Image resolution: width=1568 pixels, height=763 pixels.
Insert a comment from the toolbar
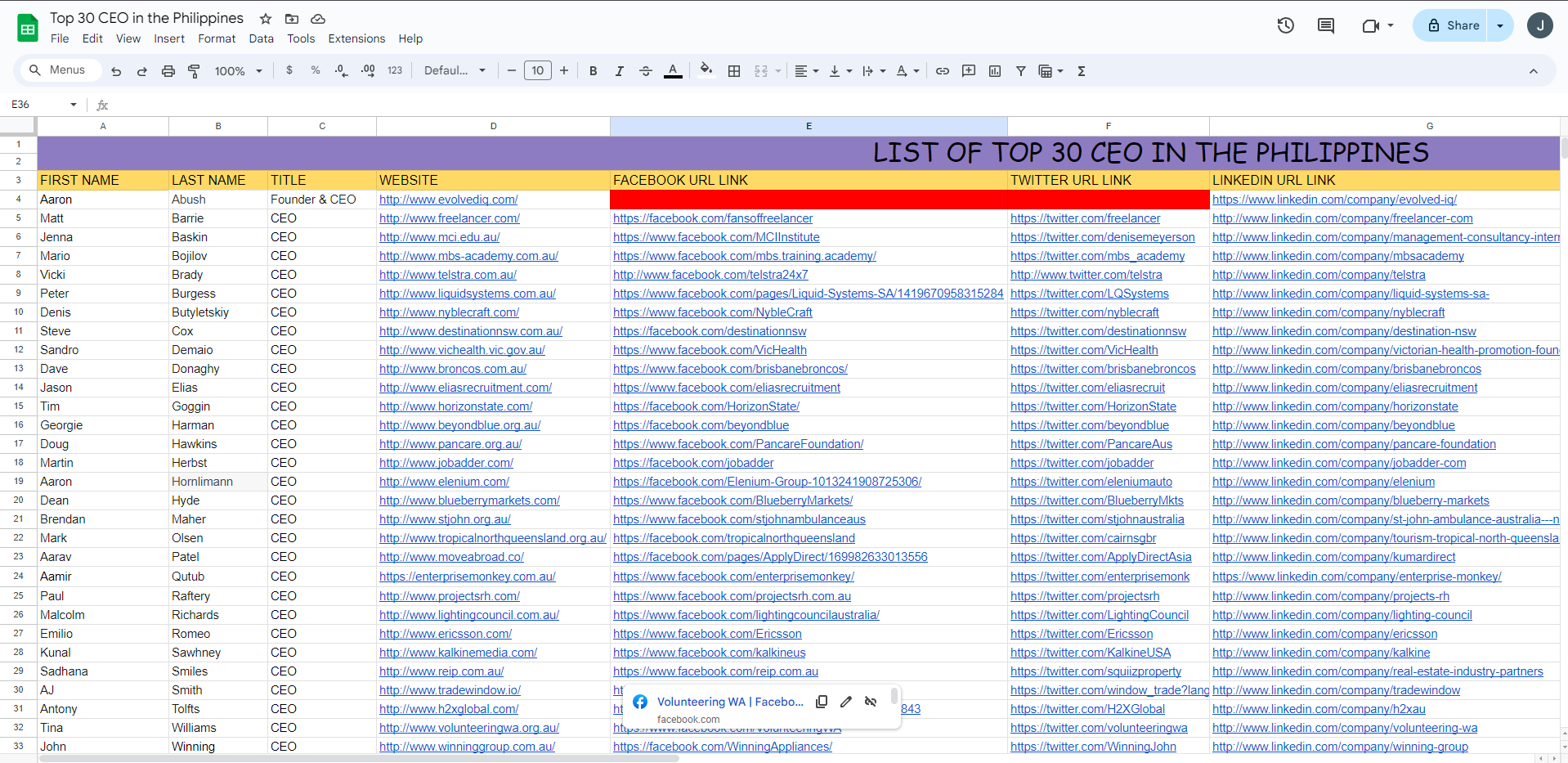pos(969,71)
